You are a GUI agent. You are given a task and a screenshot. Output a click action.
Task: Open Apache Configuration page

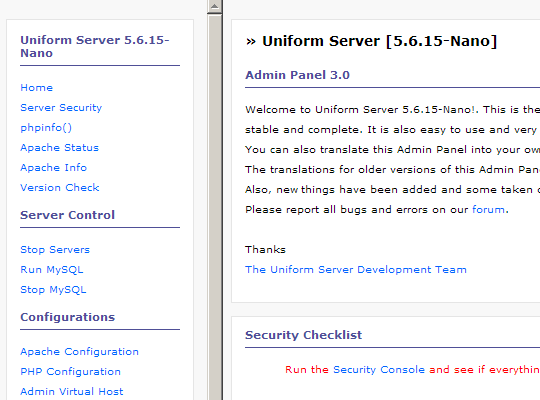tap(79, 352)
